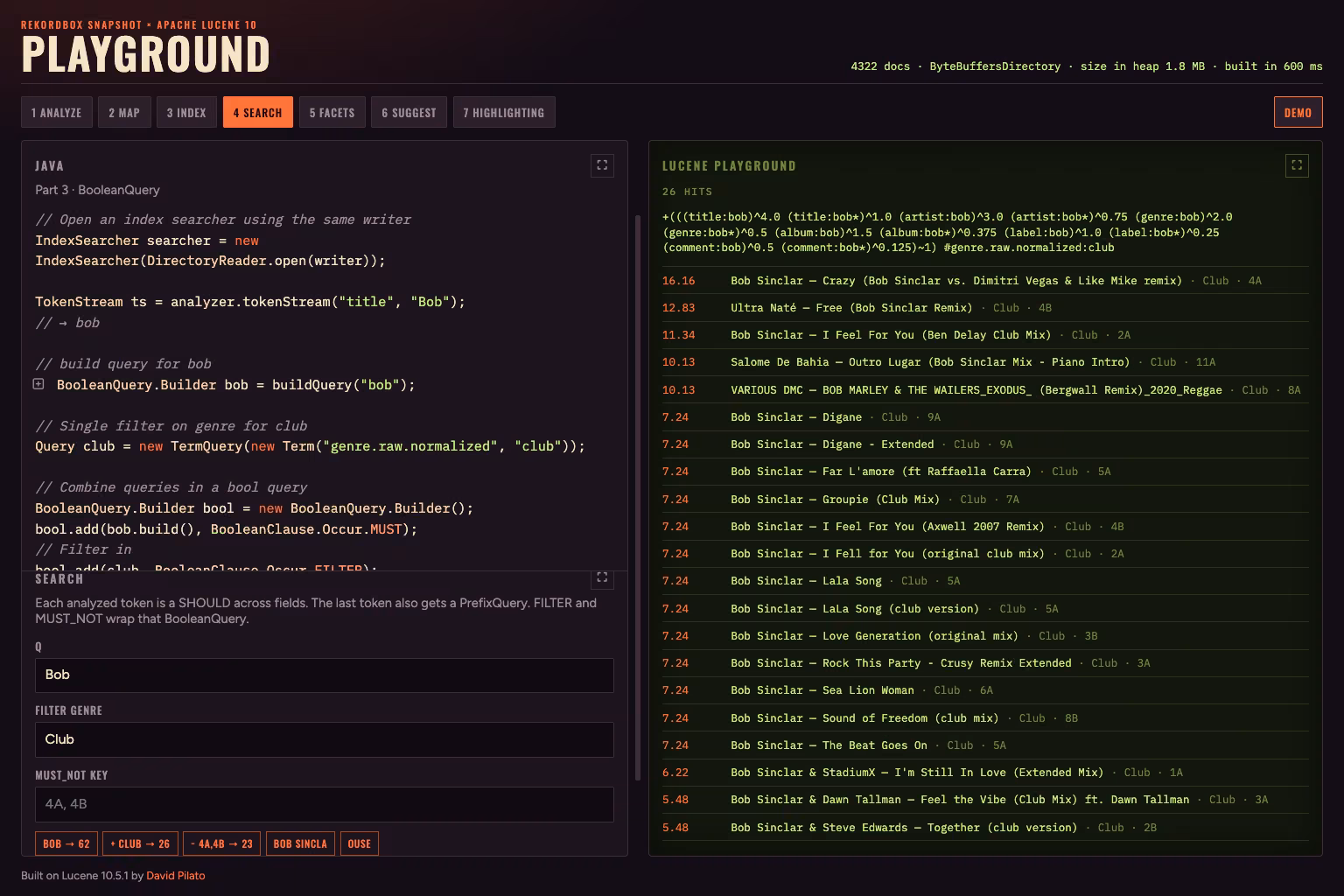Select the 4 Search tab

click(x=258, y=112)
